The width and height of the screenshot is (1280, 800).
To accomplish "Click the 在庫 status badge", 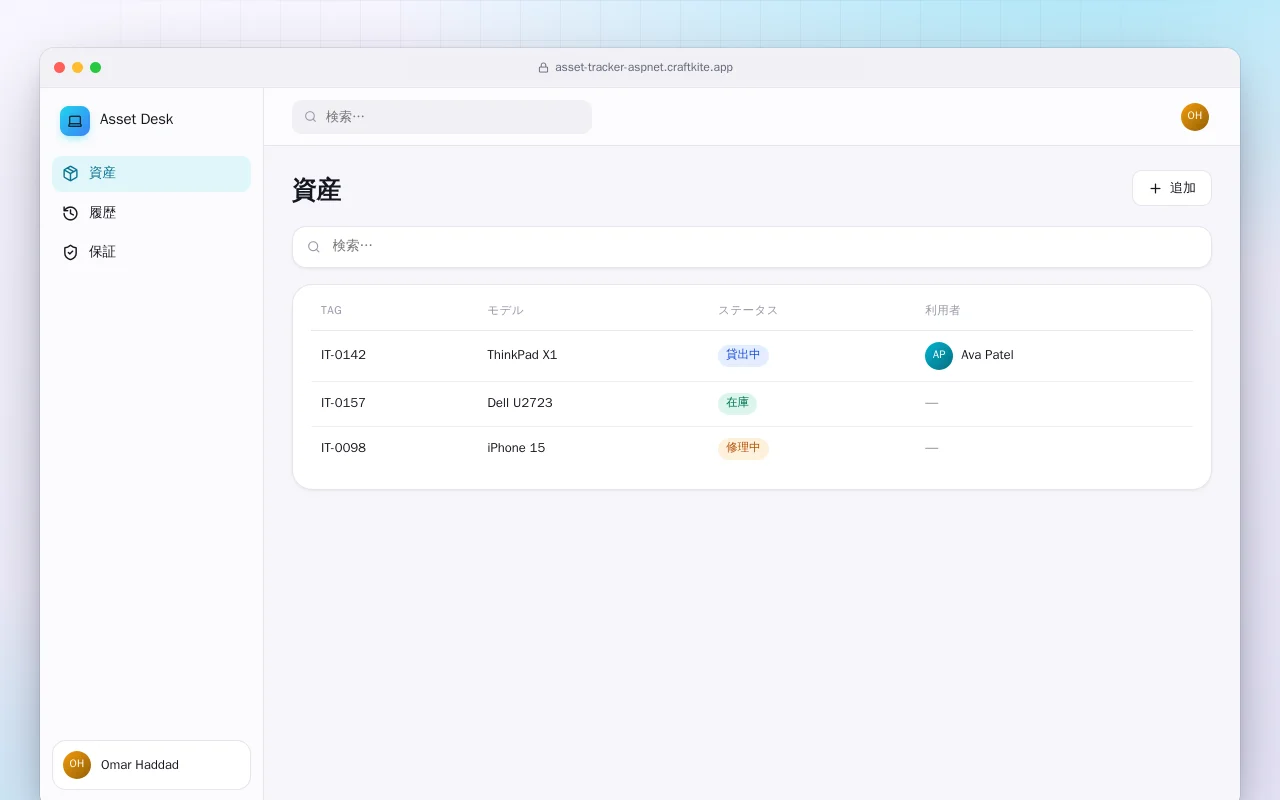I will (x=737, y=403).
